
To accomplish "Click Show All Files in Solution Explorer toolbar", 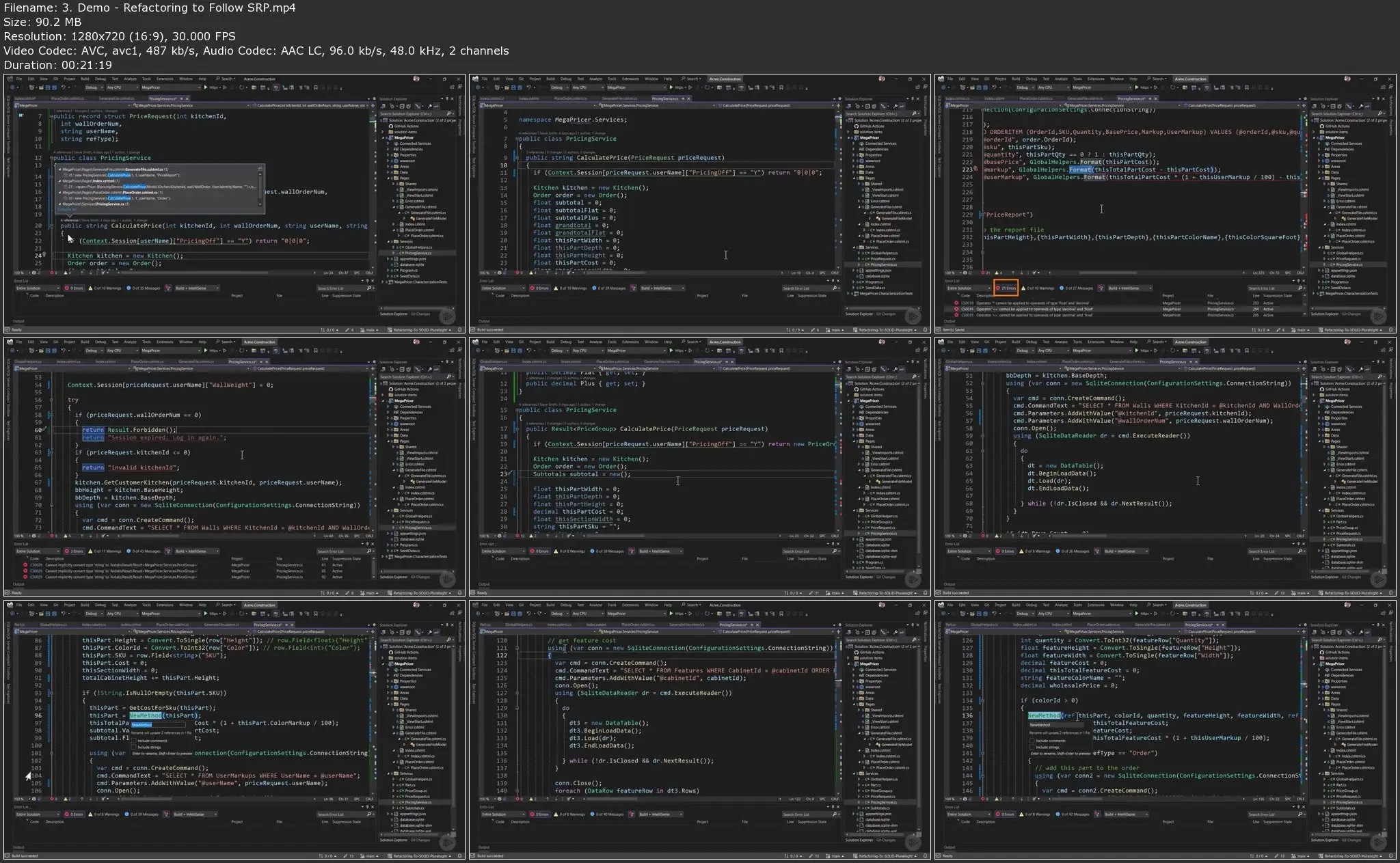I will pos(408,106).
